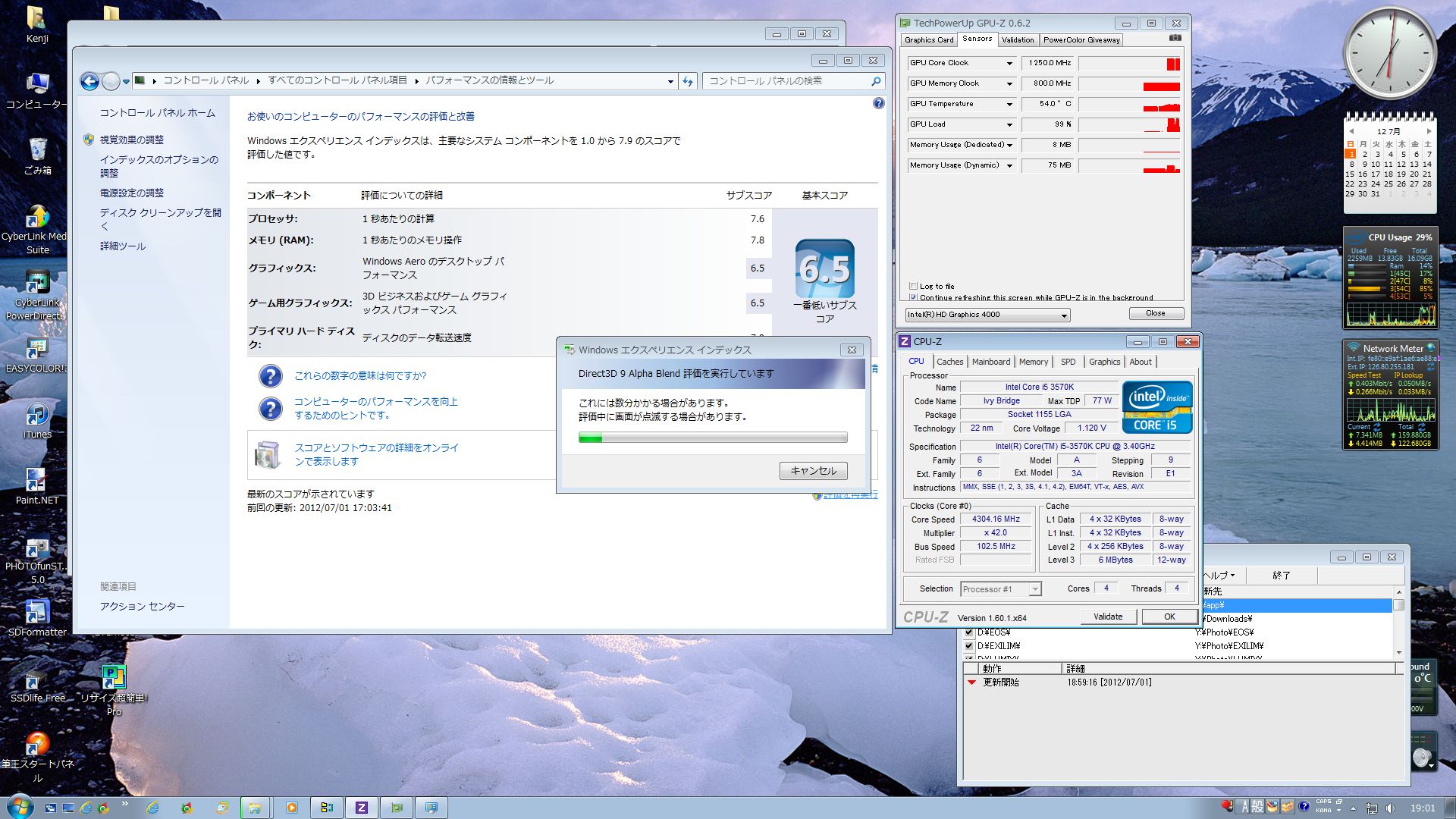The height and width of the screenshot is (819, 1456).
Task: Open the Processor #1 selection dropdown
Action: [x=1035, y=589]
